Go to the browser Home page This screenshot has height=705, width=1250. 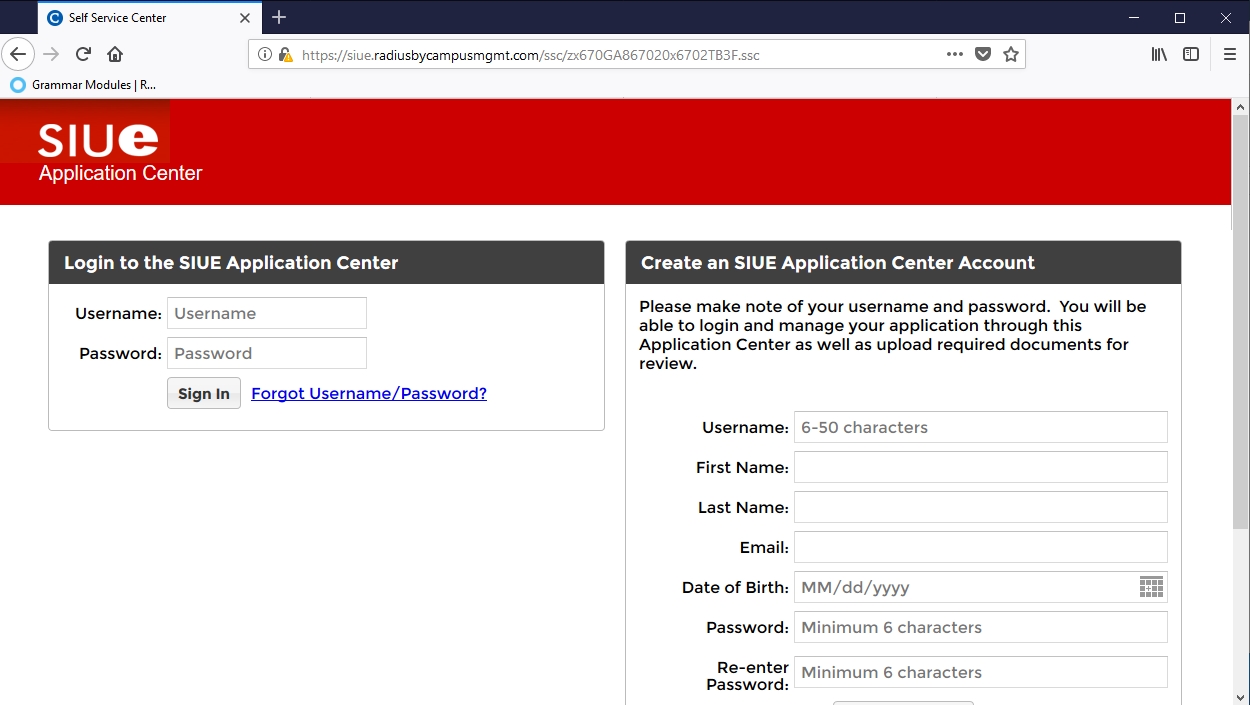pos(115,54)
